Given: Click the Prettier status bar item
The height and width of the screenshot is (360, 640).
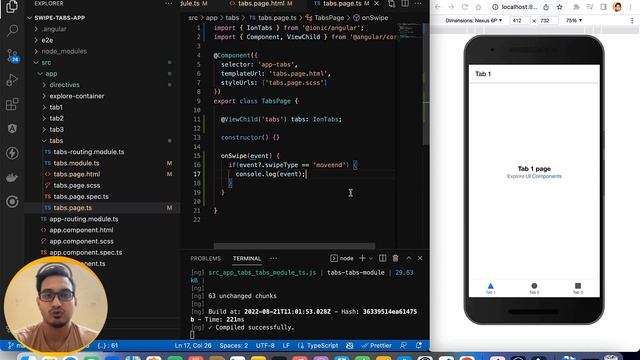Looking at the screenshot, I should pyautogui.click(x=376, y=346).
